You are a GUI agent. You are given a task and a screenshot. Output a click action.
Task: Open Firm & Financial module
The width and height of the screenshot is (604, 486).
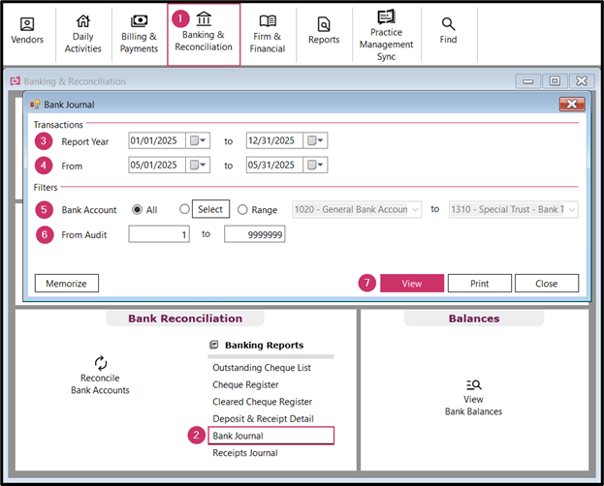[267, 34]
